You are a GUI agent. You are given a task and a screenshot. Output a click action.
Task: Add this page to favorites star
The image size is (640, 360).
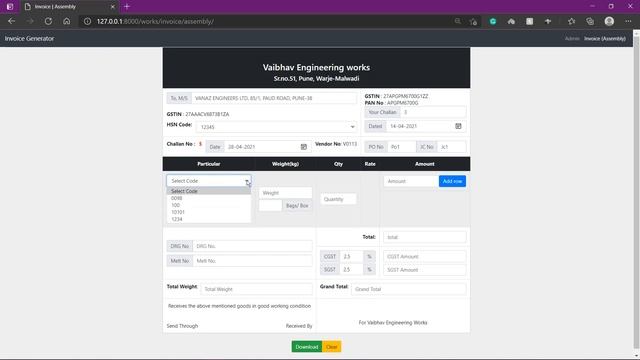click(x=473, y=21)
